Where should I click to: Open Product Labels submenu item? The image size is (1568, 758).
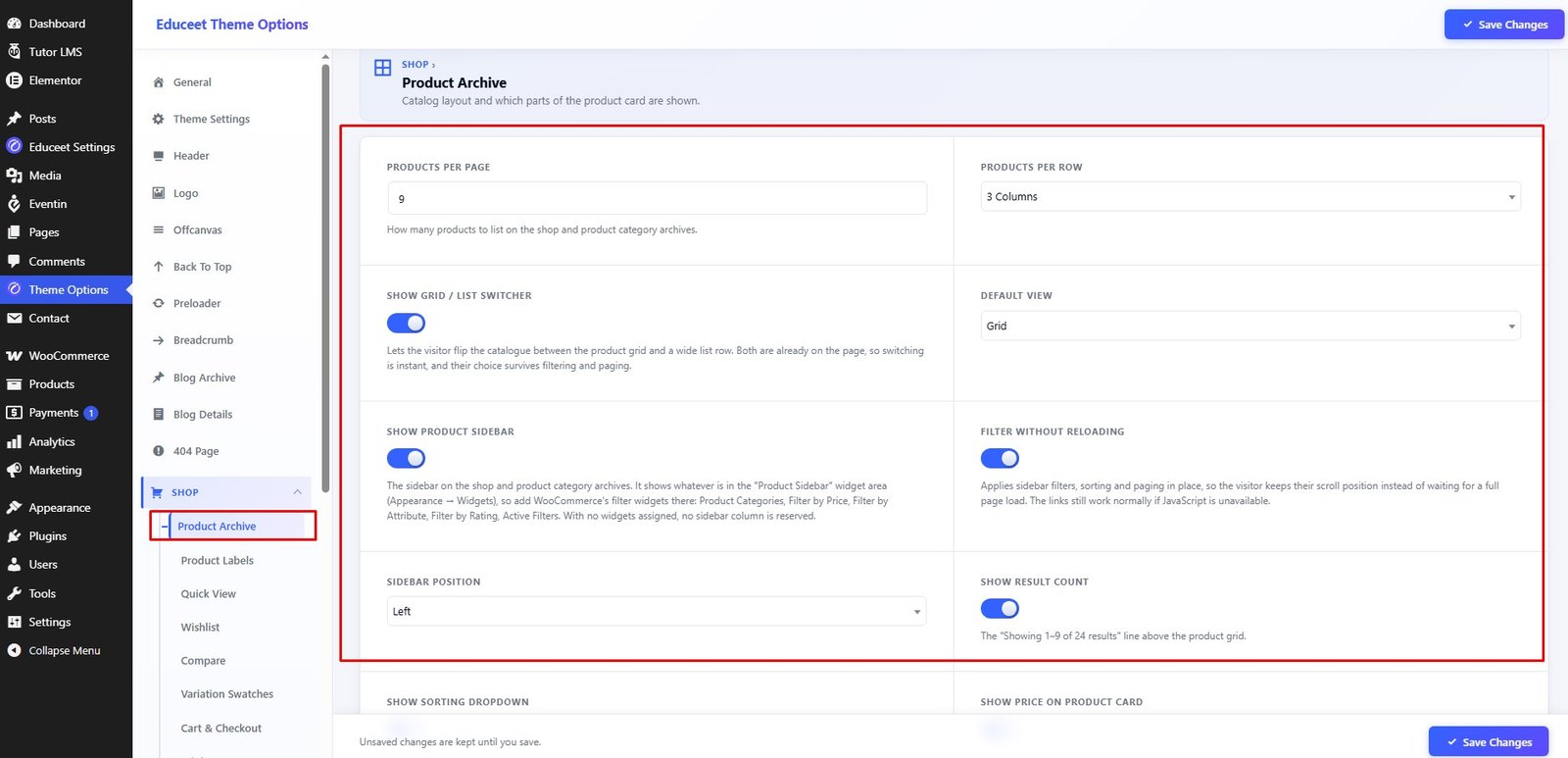click(218, 561)
